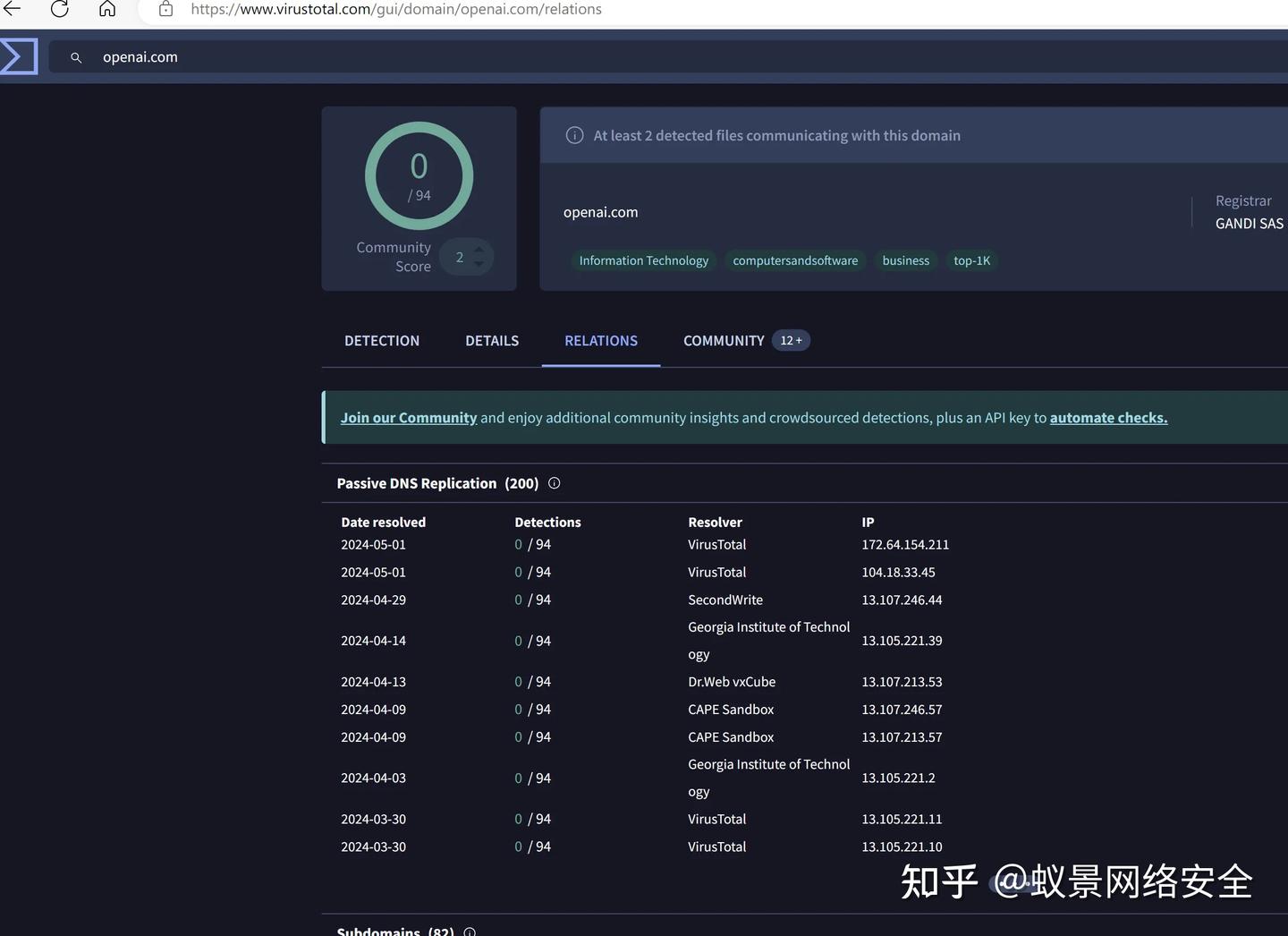Click the browser back arrow
This screenshot has width=1288, height=936.
pyautogui.click(x=12, y=9)
